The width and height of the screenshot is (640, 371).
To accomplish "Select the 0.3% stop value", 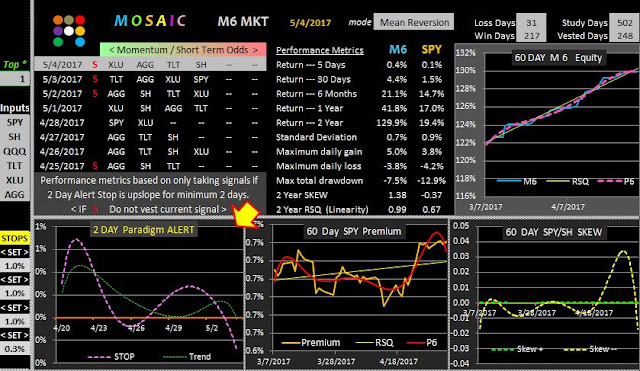I will click(15, 349).
